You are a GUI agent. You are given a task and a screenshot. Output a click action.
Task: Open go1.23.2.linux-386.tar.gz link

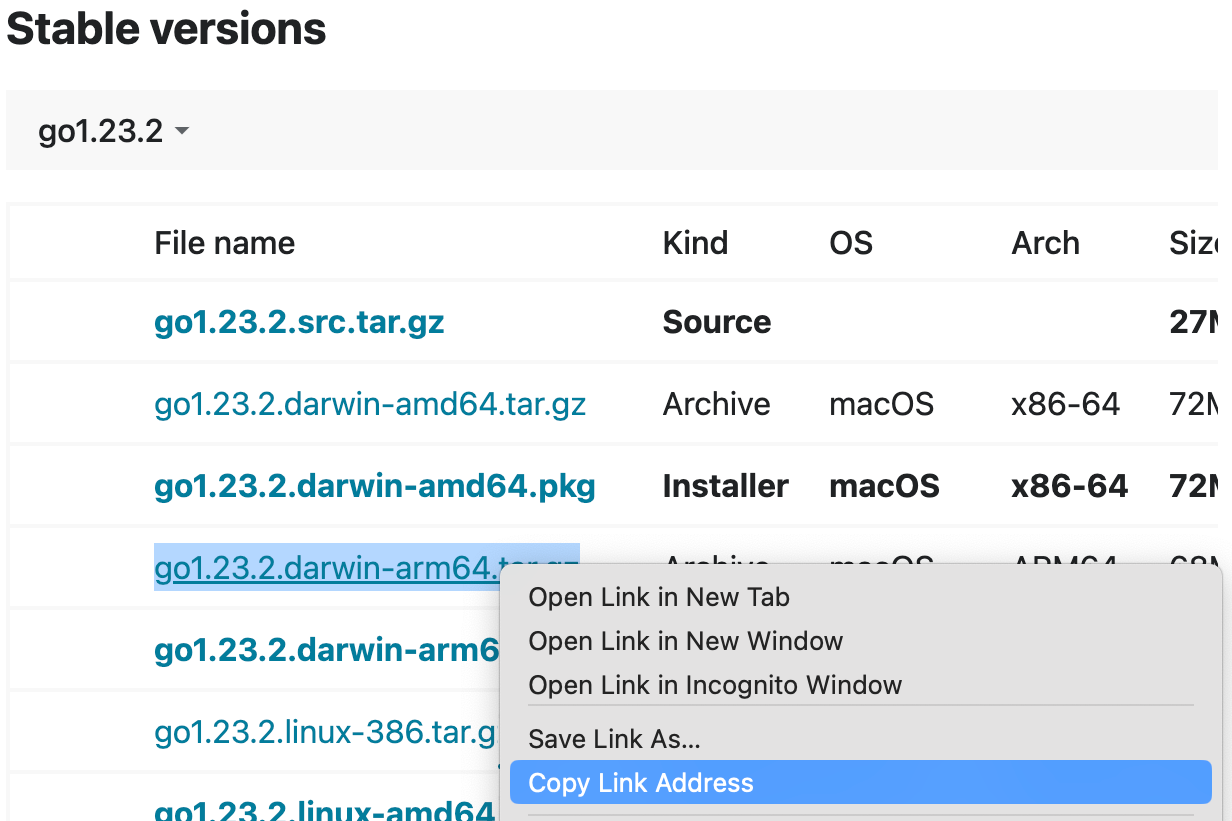pyautogui.click(x=326, y=732)
